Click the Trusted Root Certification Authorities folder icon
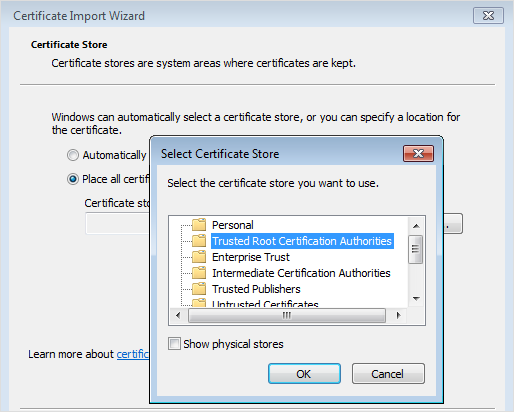514x412 pixels. (x=199, y=241)
